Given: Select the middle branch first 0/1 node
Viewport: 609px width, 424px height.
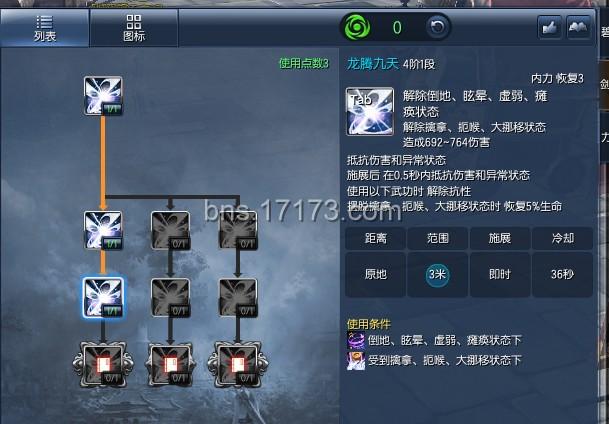Looking at the screenshot, I should (171, 230).
